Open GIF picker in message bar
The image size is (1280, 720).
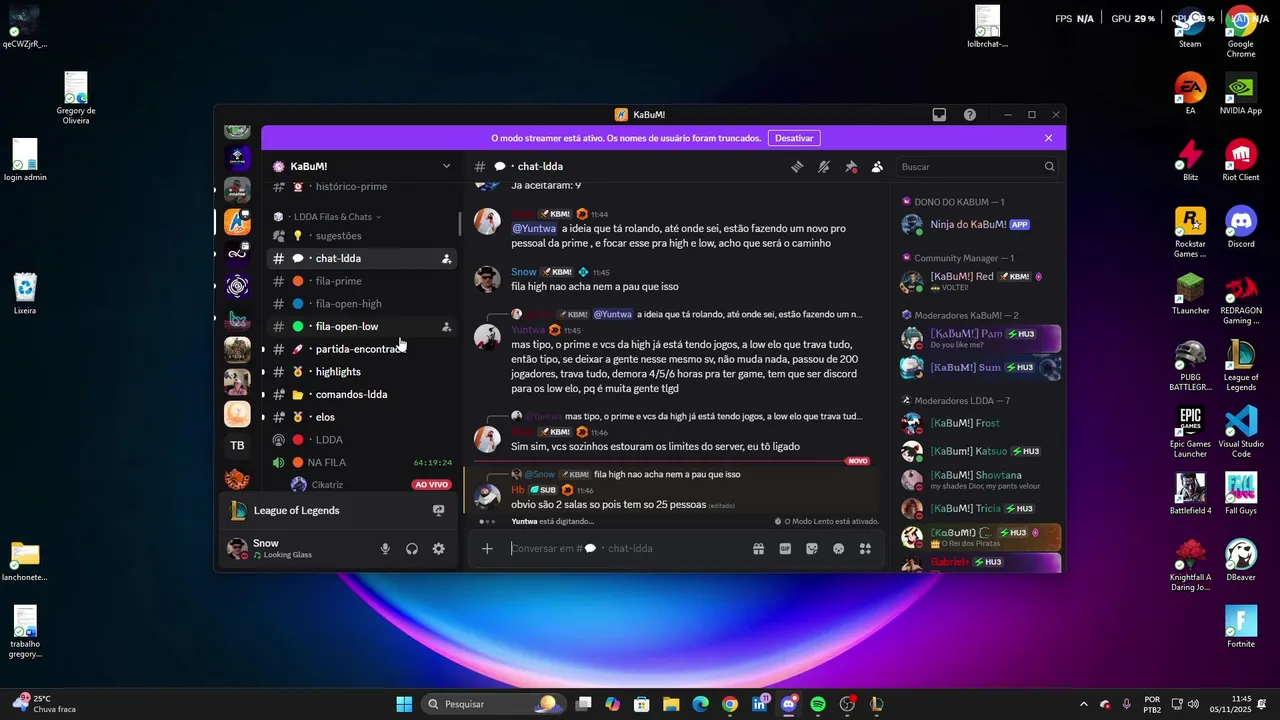pyautogui.click(x=785, y=548)
